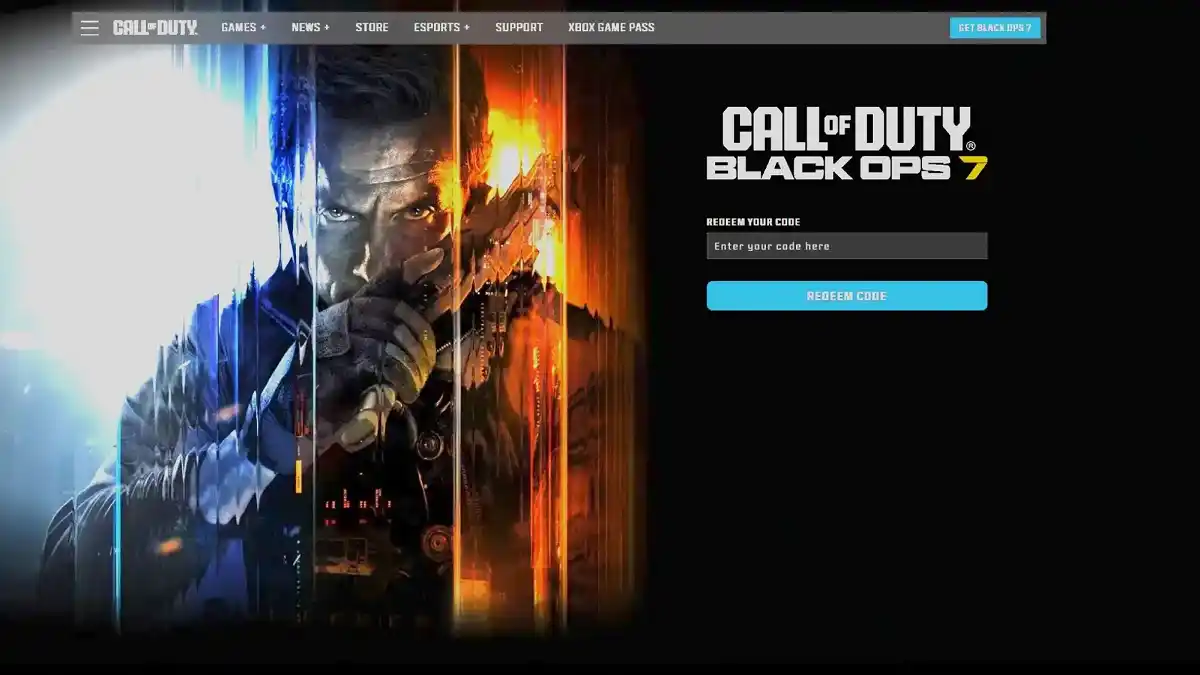Click the Enter your code here field
1200x675 pixels.
point(847,246)
